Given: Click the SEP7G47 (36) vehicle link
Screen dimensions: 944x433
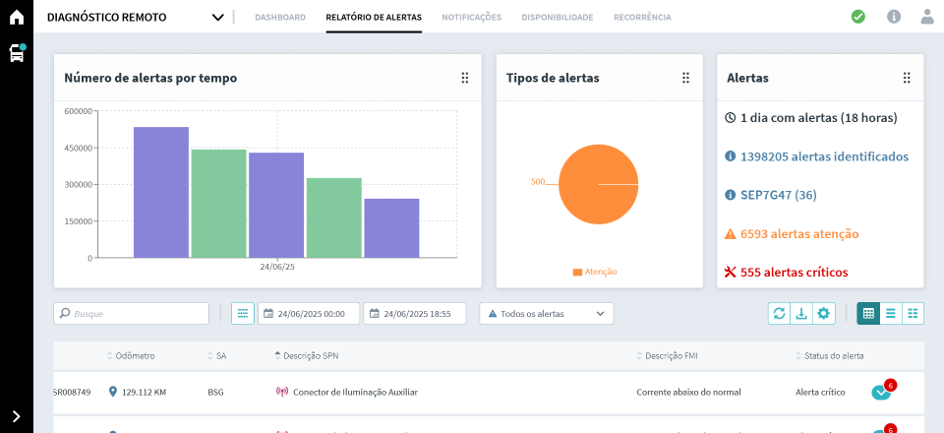Looking at the screenshot, I should pos(778,195).
